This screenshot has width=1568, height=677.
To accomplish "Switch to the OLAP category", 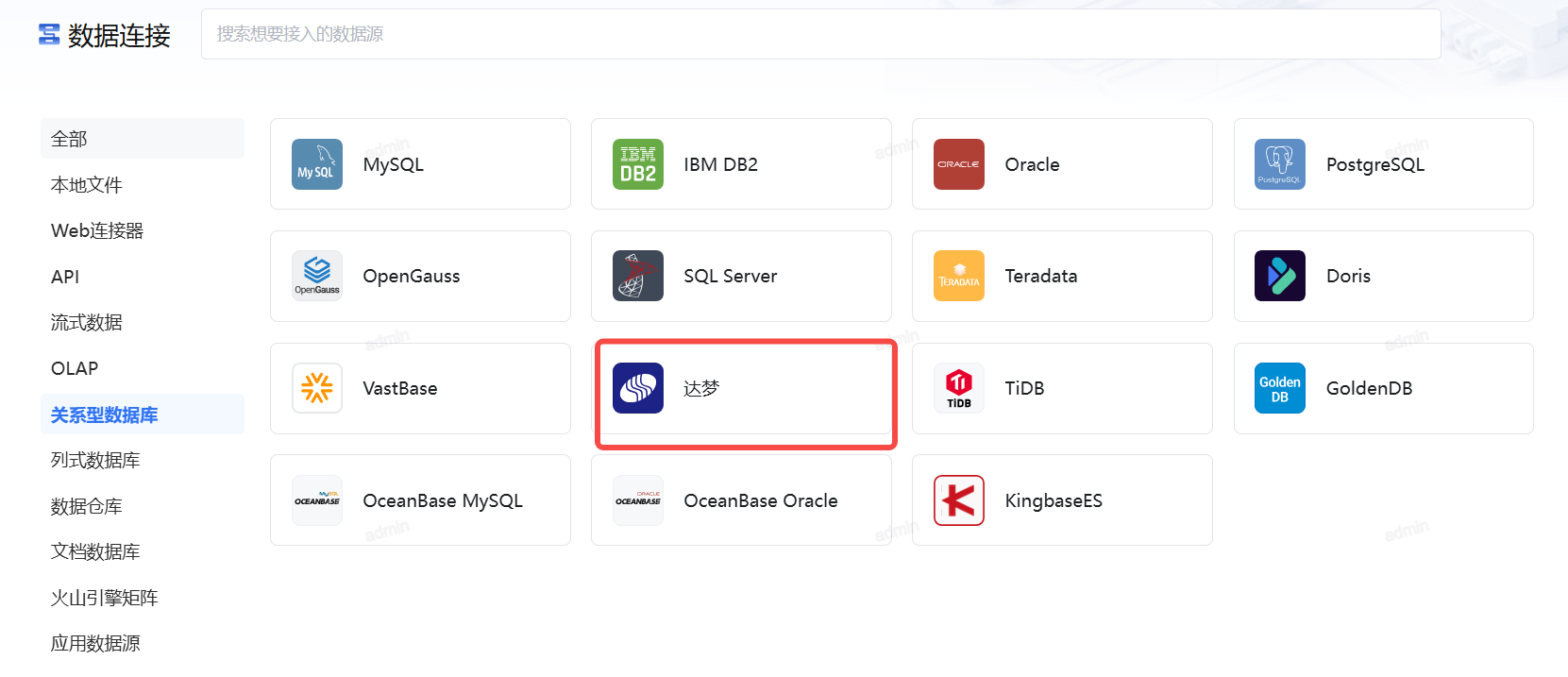I will pyautogui.click(x=143, y=368).
